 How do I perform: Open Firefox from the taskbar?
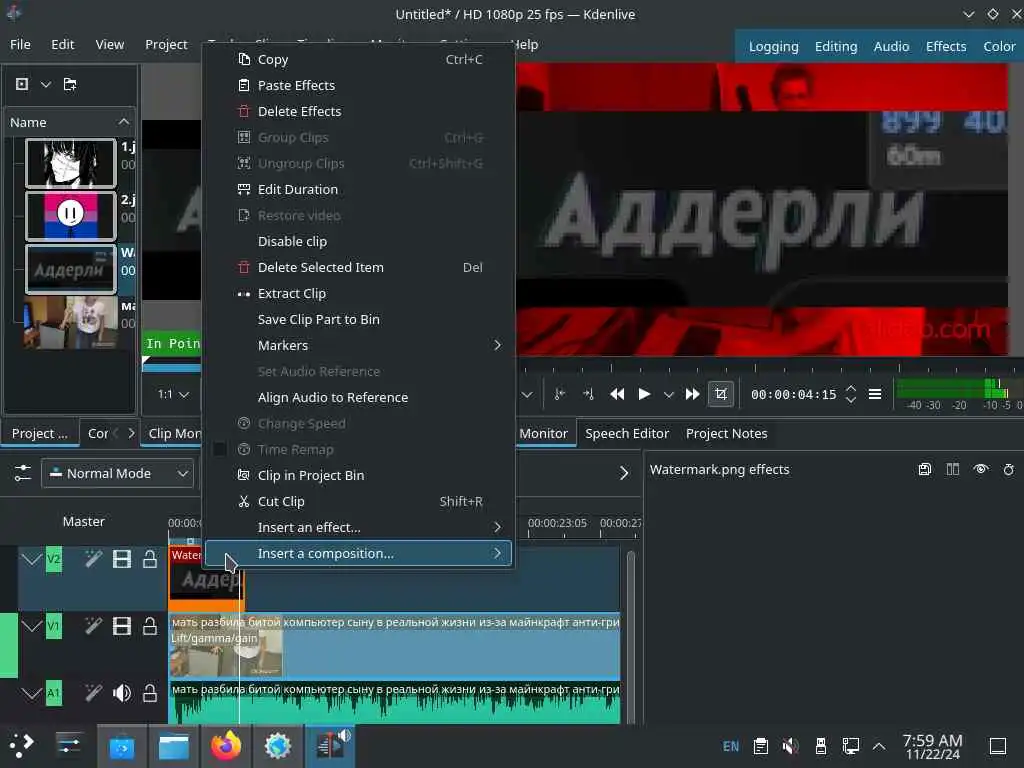[225, 746]
